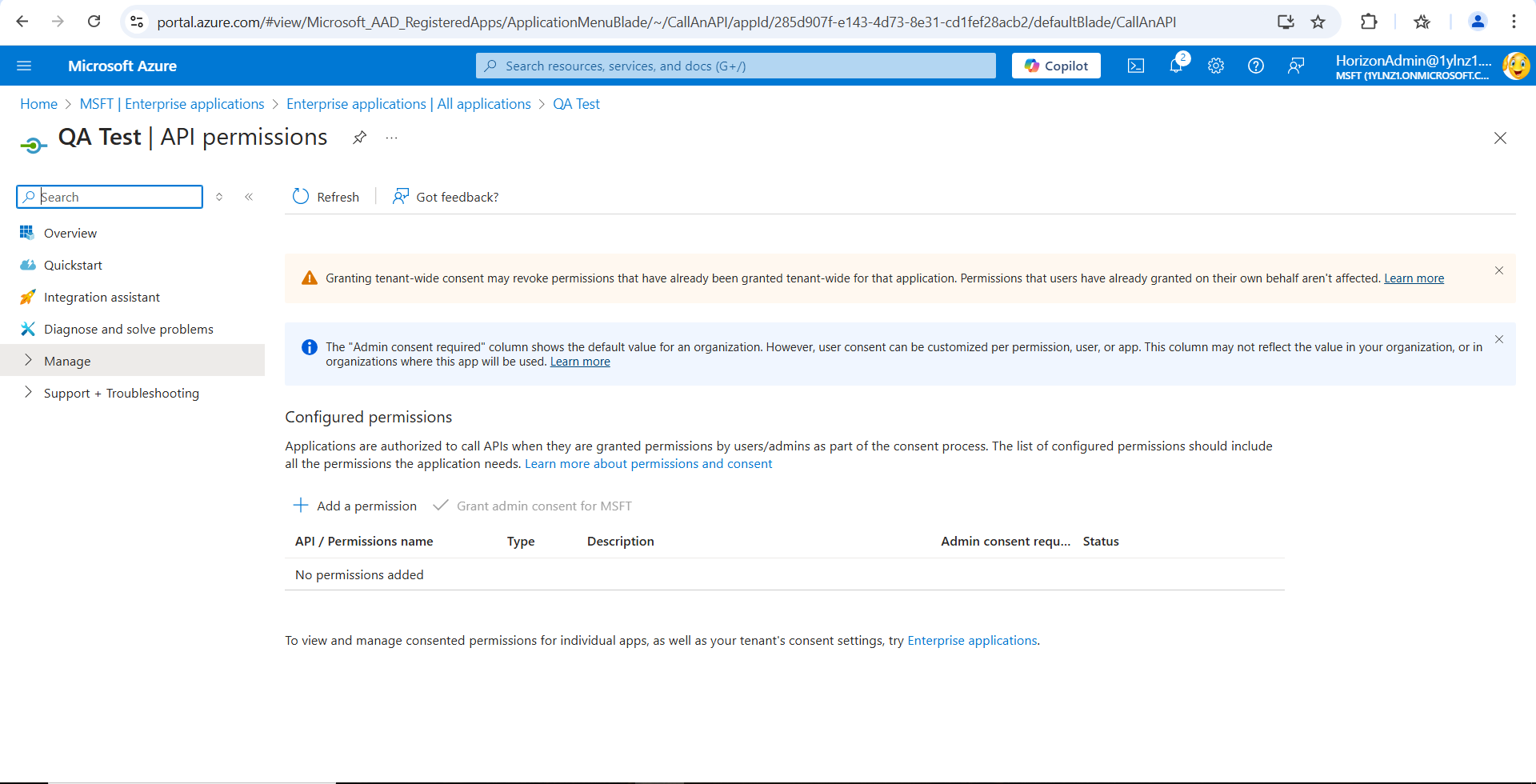This screenshot has height=784, width=1536.
Task: Open the Copilot button
Action: [x=1056, y=66]
